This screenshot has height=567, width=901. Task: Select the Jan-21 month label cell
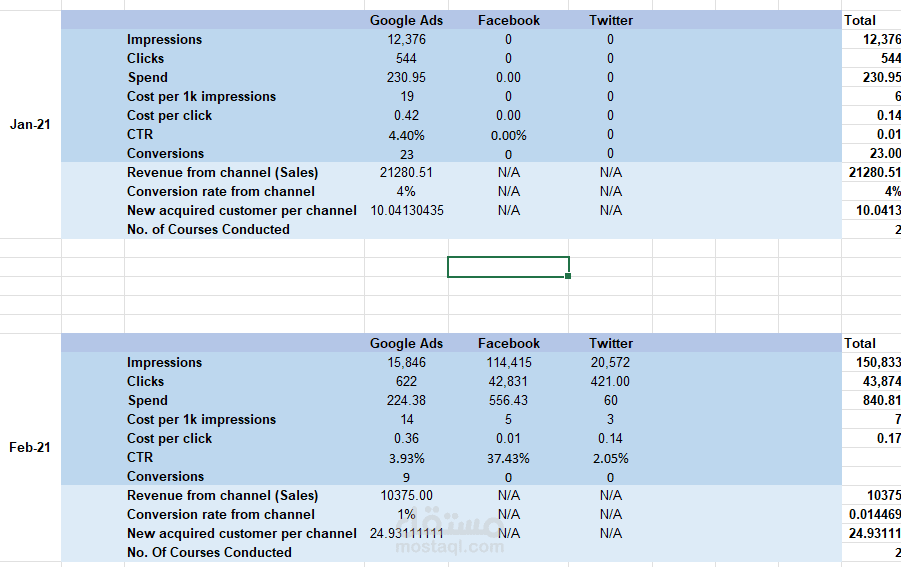[30, 124]
